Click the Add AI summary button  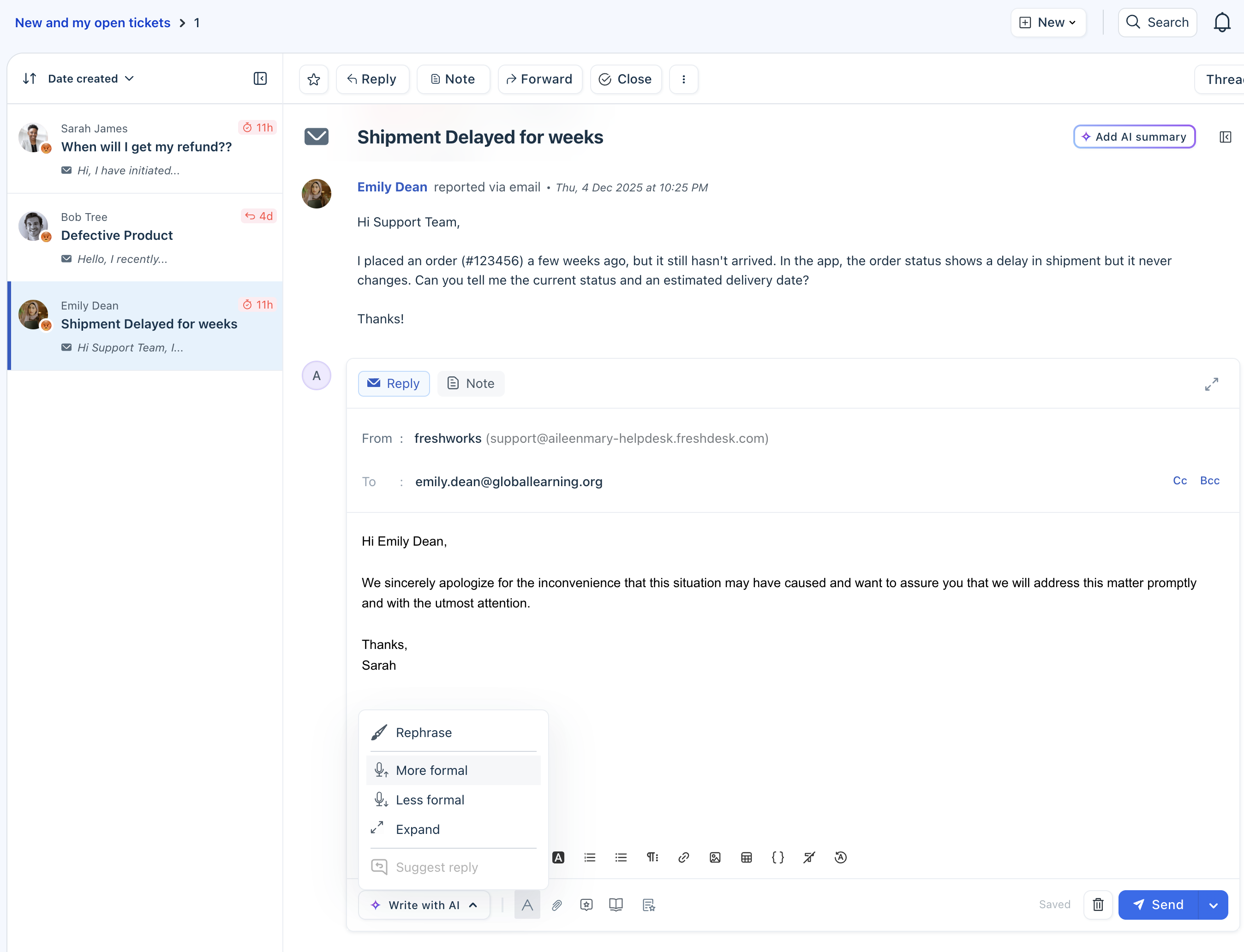tap(1134, 137)
